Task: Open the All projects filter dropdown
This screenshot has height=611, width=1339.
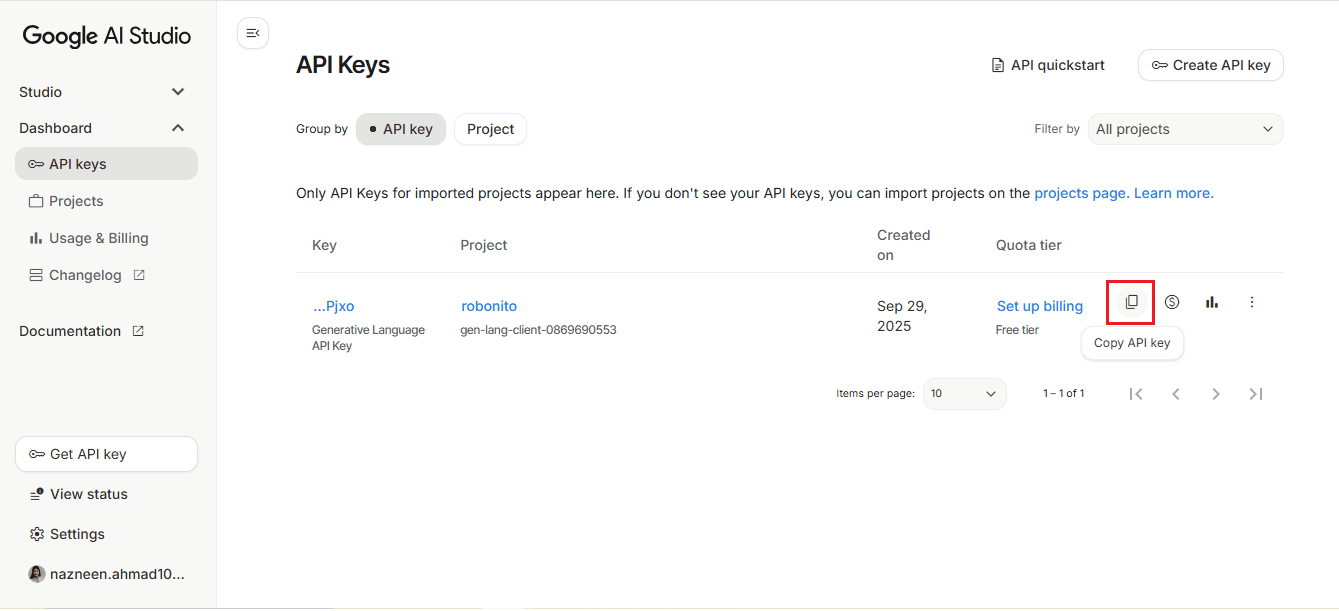Action: tap(1185, 129)
